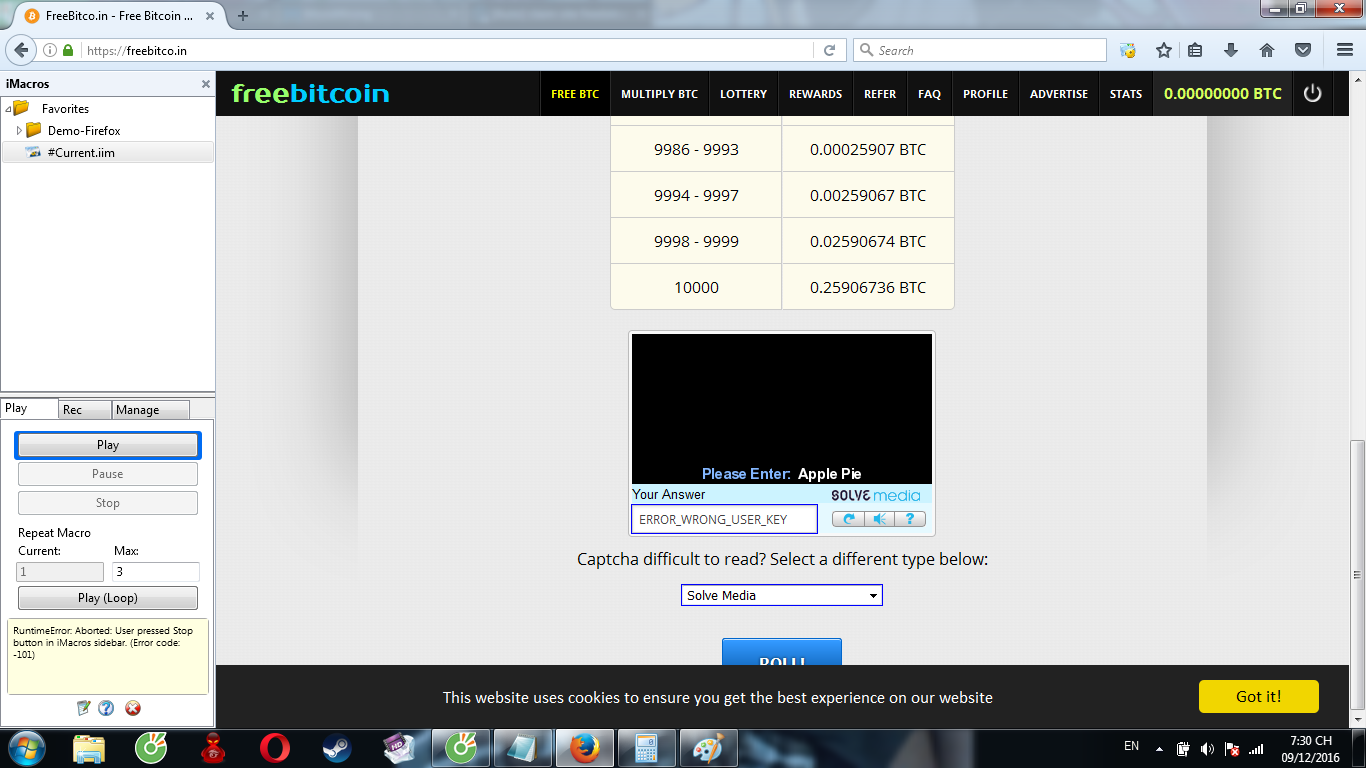Click the ROLL! button
Image resolution: width=1366 pixels, height=768 pixels.
782,652
